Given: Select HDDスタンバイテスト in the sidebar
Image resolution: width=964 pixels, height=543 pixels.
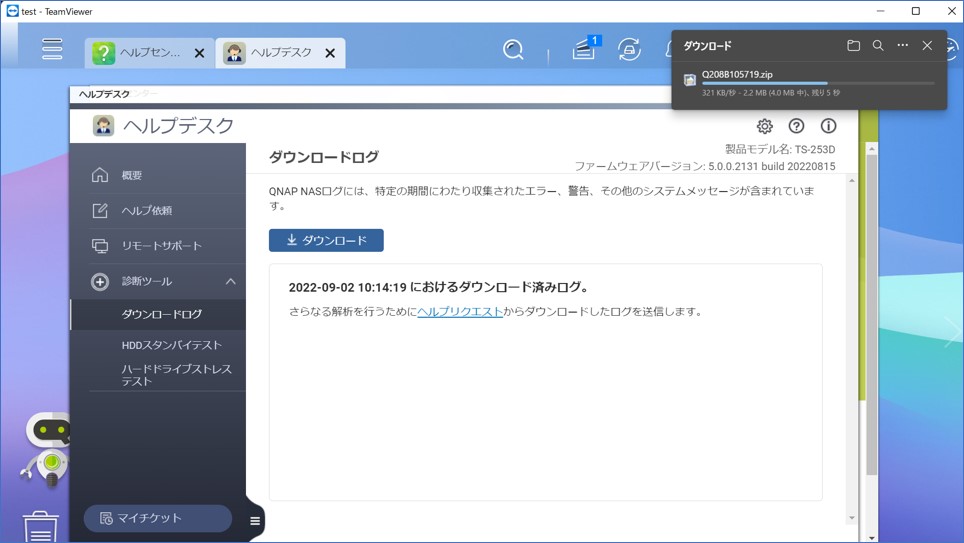Looking at the screenshot, I should click(x=171, y=345).
